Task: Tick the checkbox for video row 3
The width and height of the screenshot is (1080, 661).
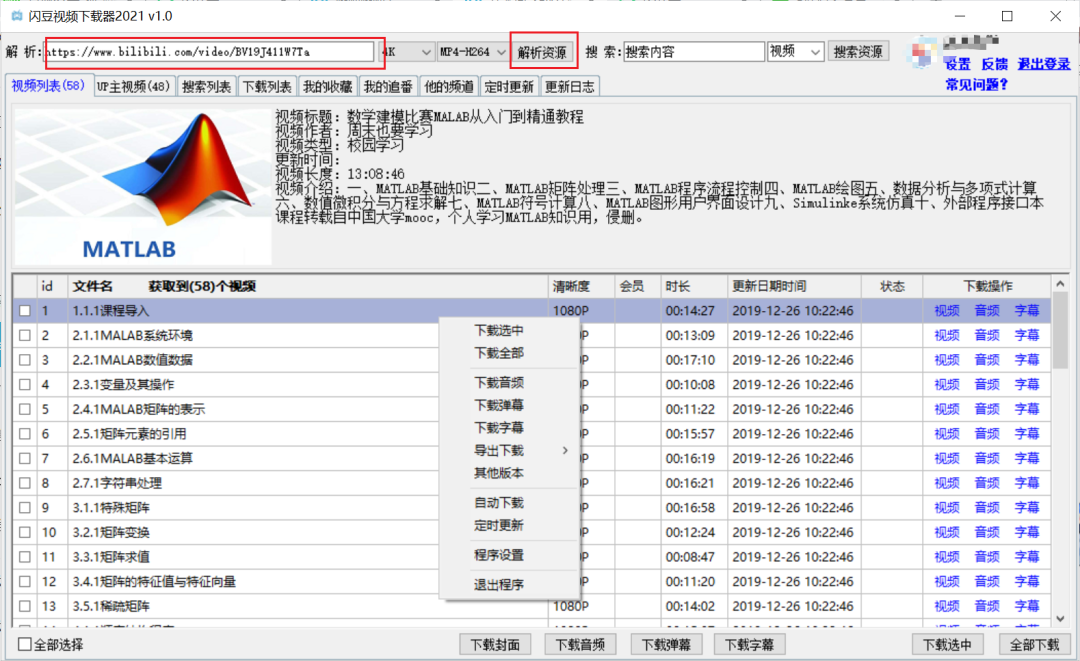Action: click(25, 360)
